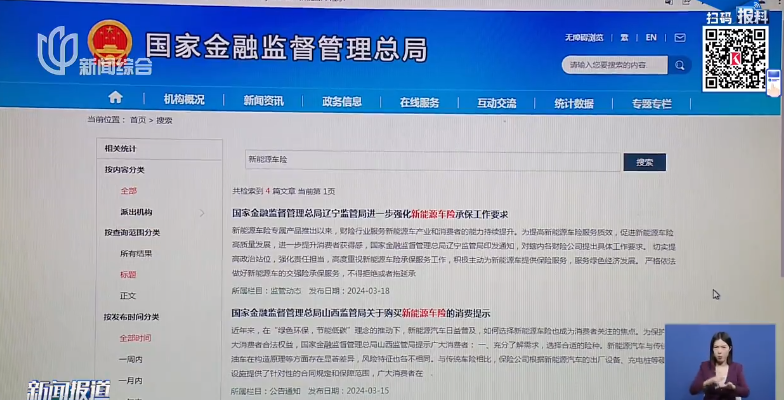Select the 标题 search scope filter
Viewport: 784px width, 400px height.
[x=128, y=274]
